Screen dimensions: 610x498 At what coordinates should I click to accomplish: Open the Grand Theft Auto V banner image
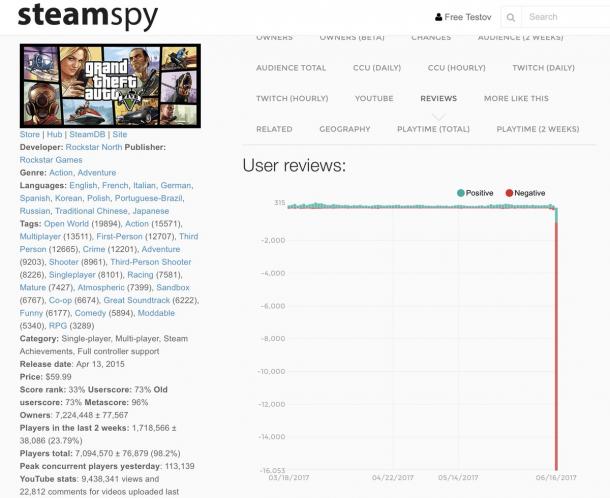(x=110, y=86)
